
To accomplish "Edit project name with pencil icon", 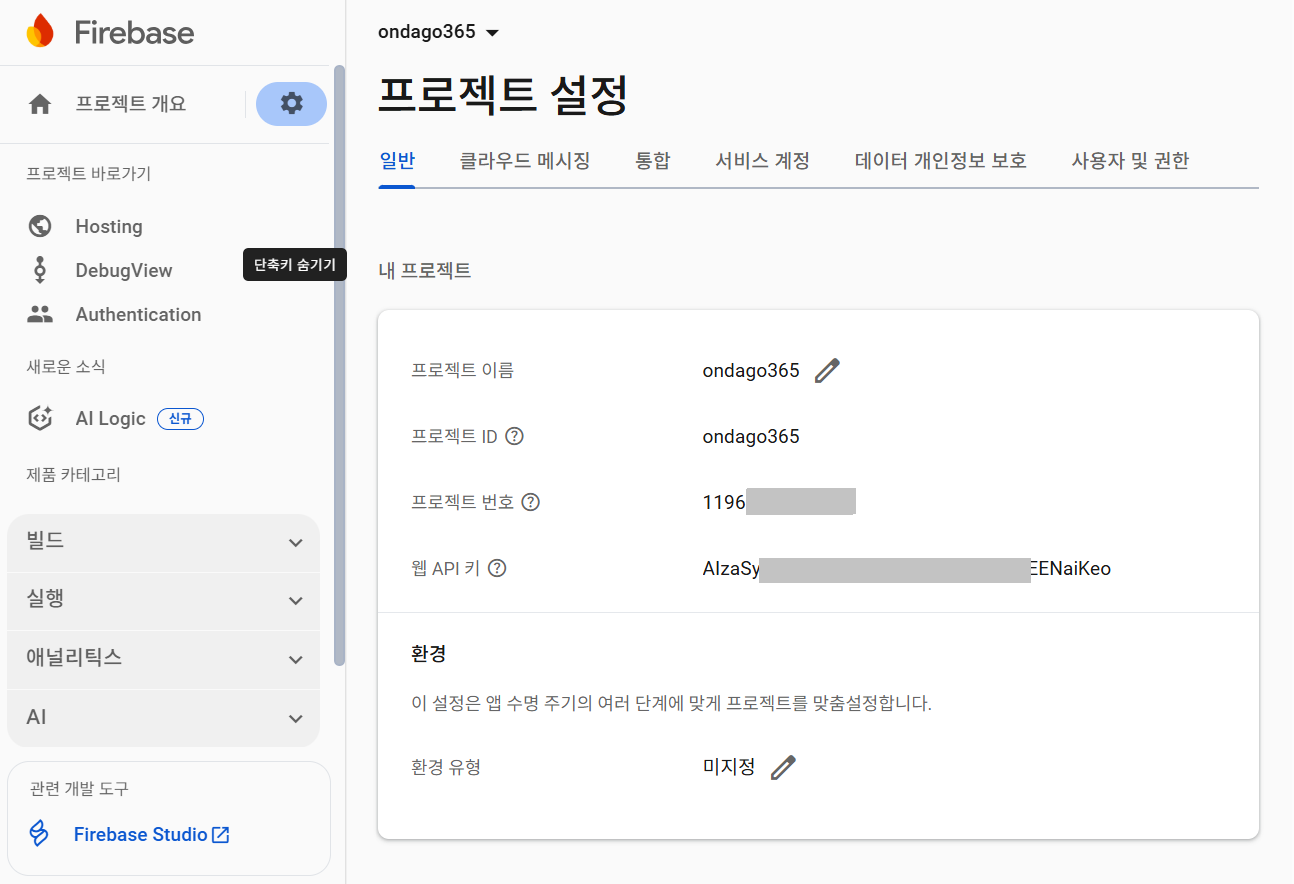I will click(x=827, y=371).
